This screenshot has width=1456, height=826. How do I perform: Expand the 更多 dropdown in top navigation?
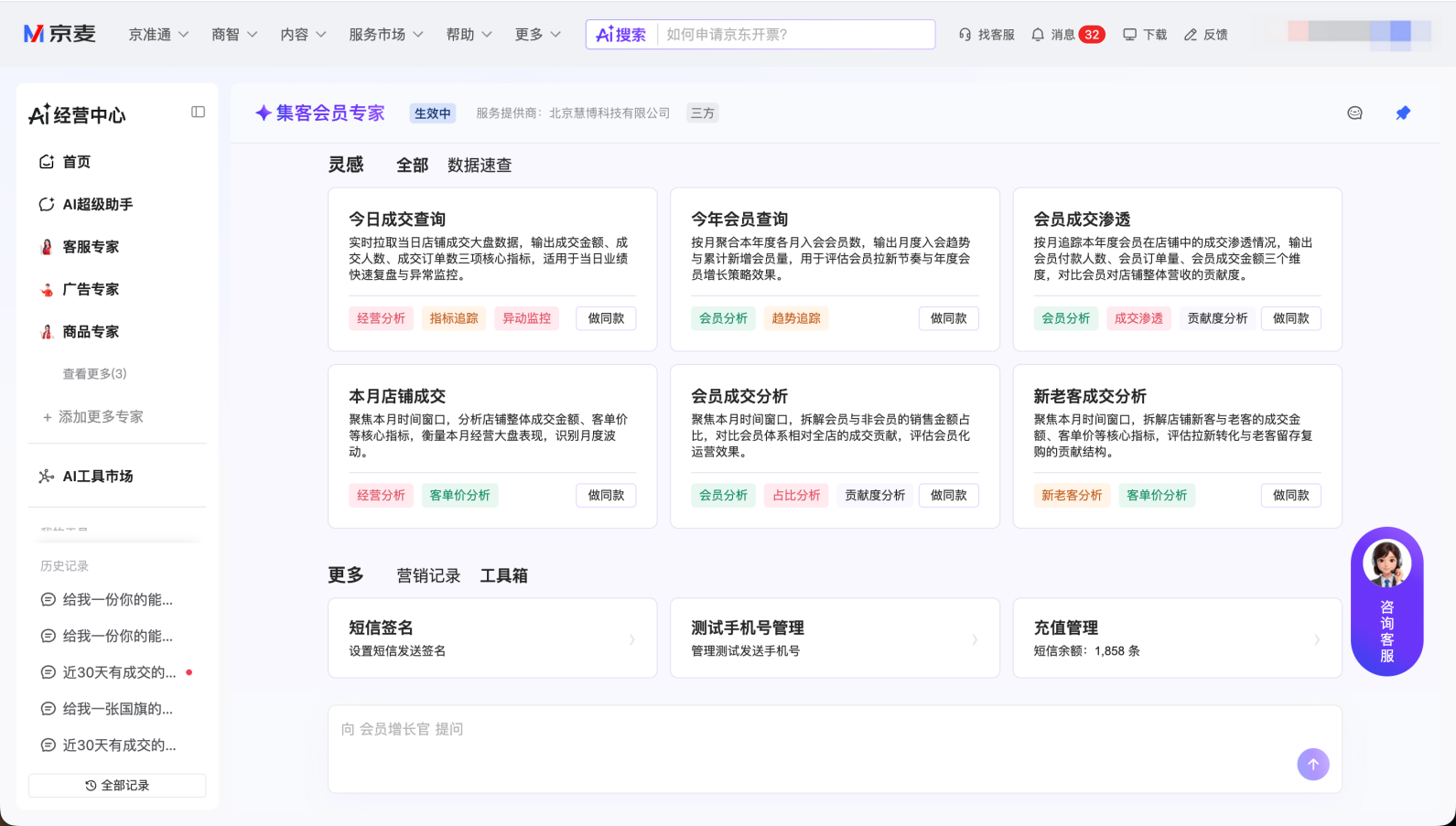click(x=537, y=35)
